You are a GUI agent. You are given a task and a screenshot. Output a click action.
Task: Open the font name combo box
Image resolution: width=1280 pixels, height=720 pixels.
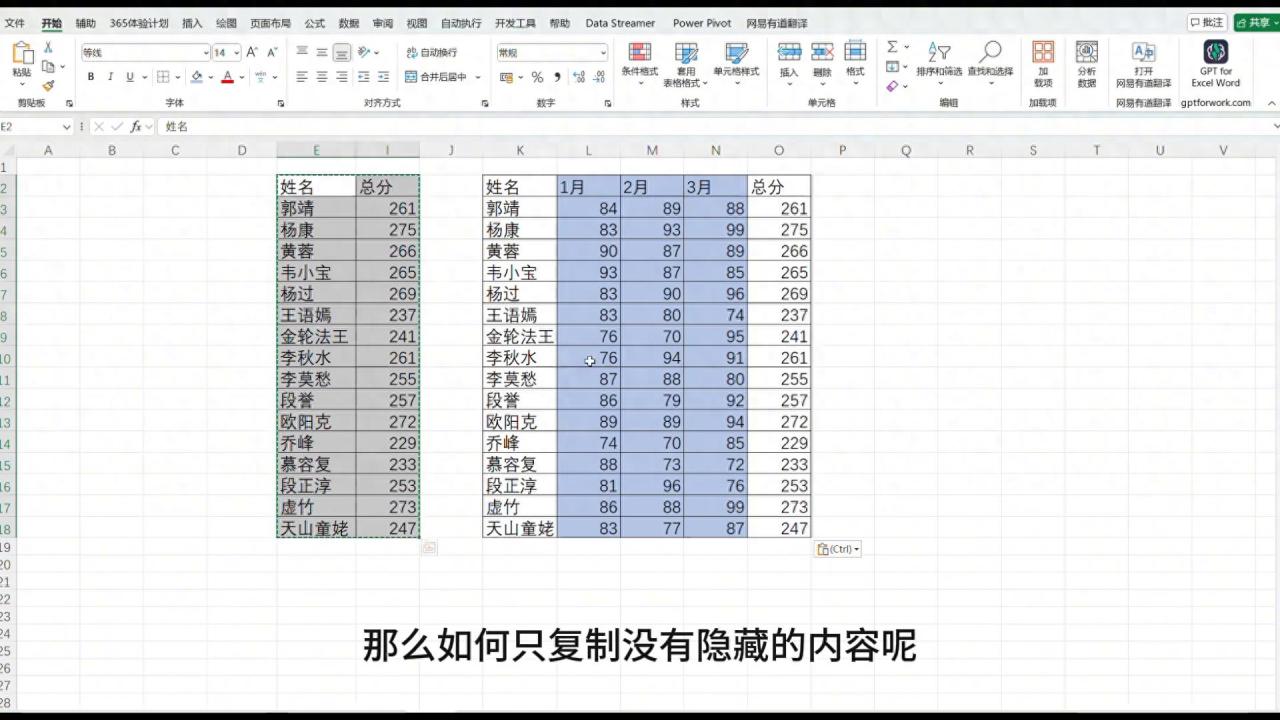[145, 52]
